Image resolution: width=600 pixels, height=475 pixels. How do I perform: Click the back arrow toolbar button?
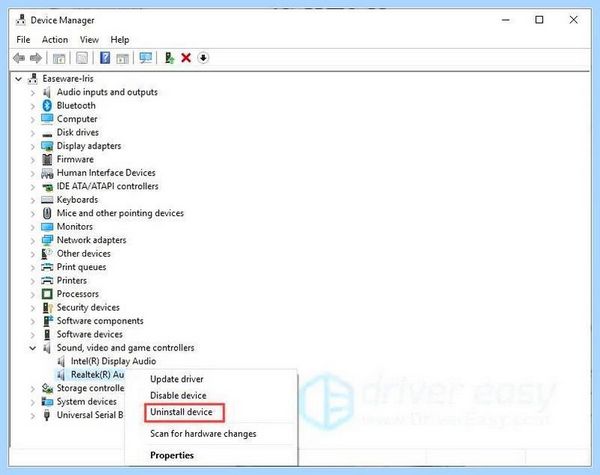pos(19,58)
